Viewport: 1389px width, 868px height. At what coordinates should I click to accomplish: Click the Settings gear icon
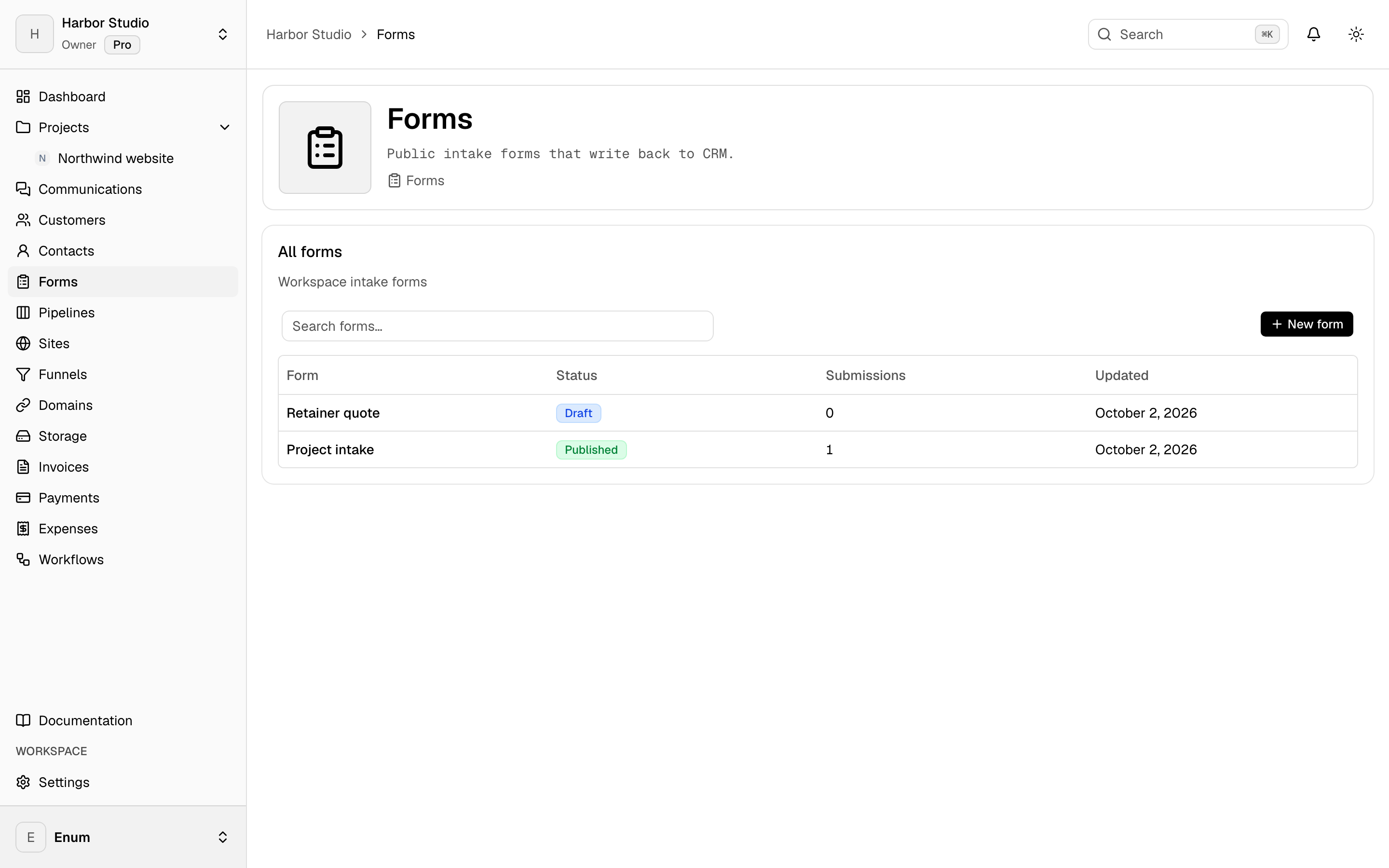tap(23, 783)
